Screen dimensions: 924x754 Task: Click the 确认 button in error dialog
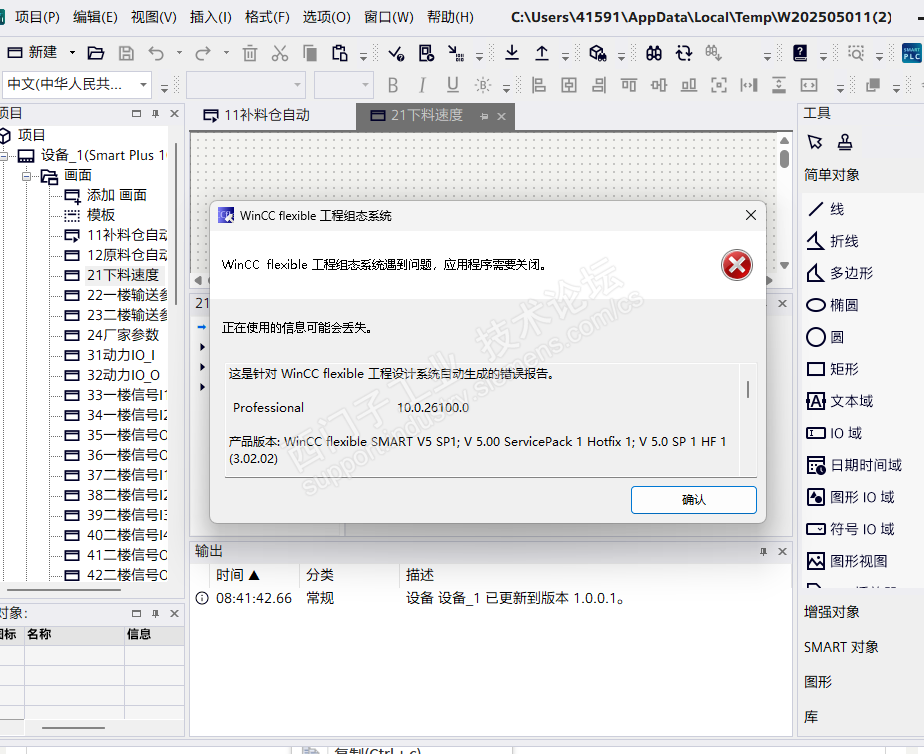[694, 500]
